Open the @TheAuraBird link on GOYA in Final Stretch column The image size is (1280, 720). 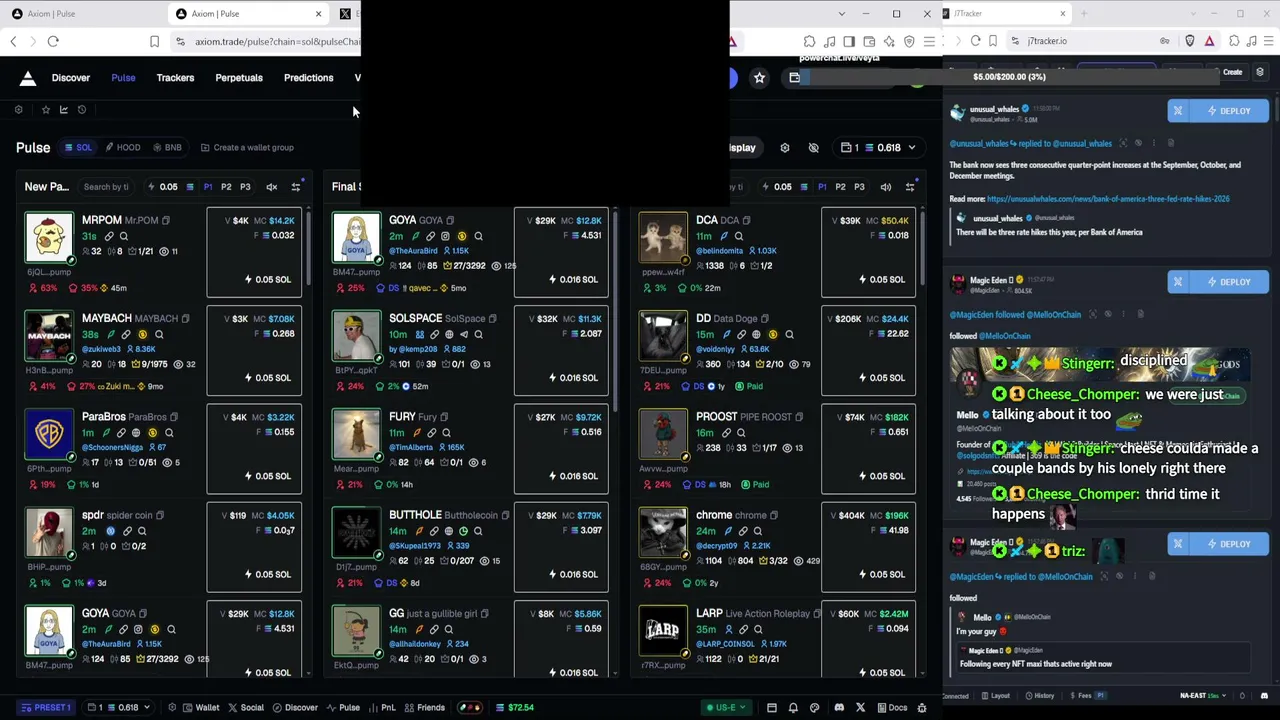[x=414, y=251]
